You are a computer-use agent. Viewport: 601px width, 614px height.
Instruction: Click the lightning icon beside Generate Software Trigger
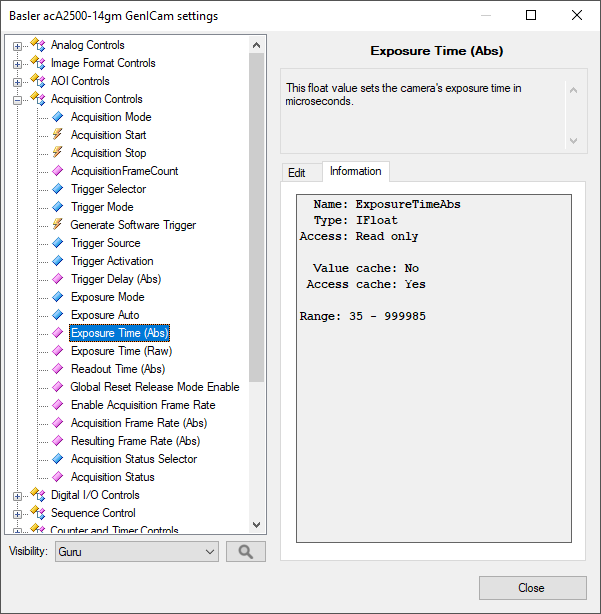58,225
